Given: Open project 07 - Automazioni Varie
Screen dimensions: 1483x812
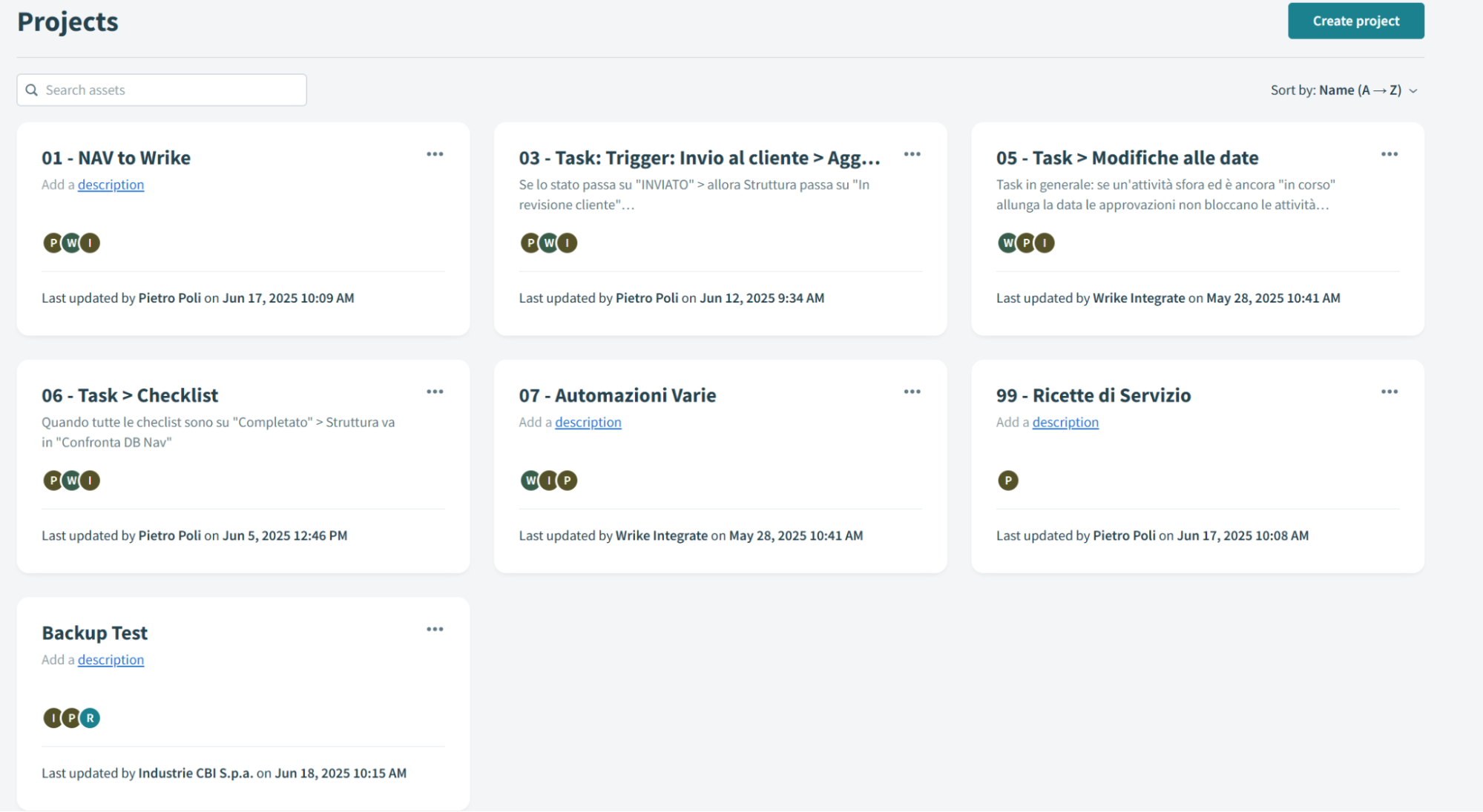Looking at the screenshot, I should [x=617, y=395].
